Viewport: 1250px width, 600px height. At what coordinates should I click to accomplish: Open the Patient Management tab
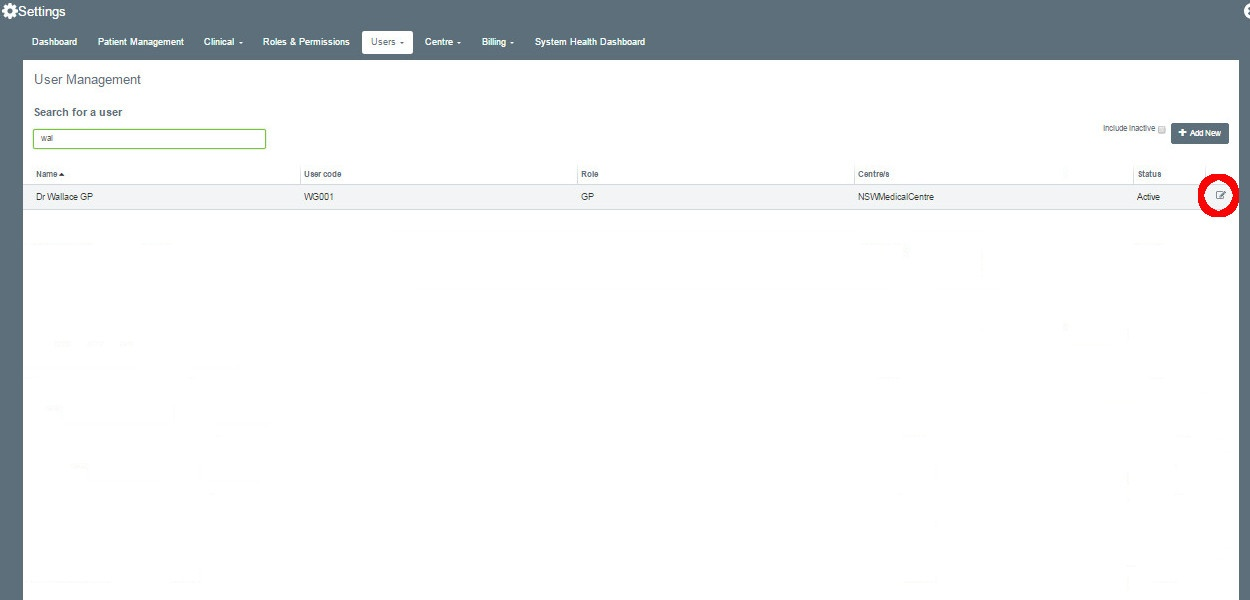(x=140, y=42)
